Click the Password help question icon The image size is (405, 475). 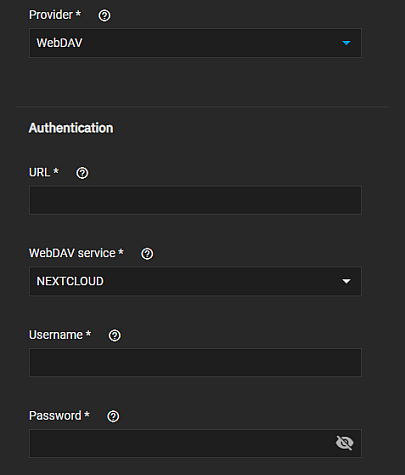pos(113,416)
